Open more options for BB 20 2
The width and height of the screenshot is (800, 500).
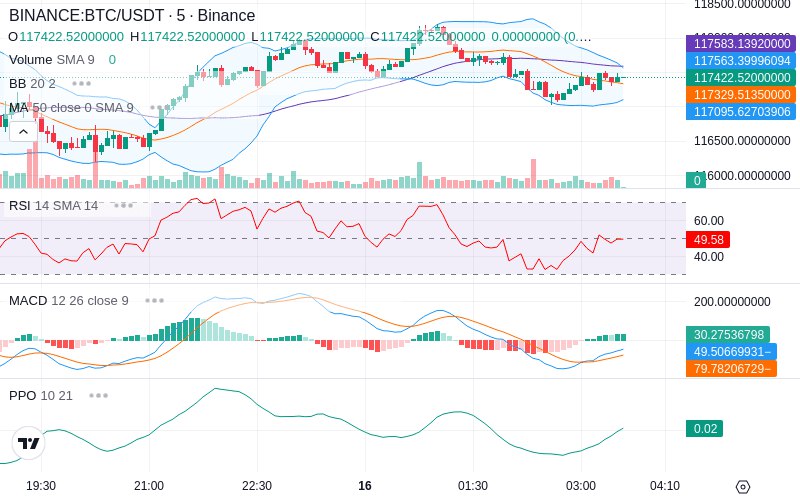(x=82, y=84)
